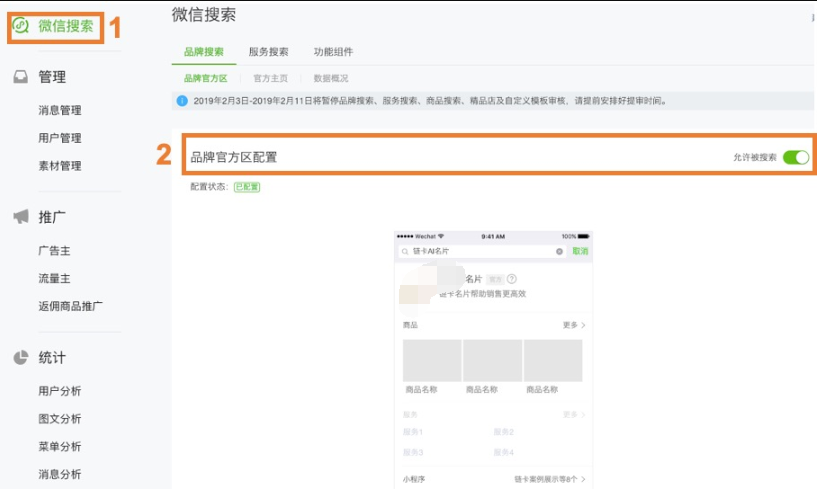Click 服务4 in the preview

503,452
